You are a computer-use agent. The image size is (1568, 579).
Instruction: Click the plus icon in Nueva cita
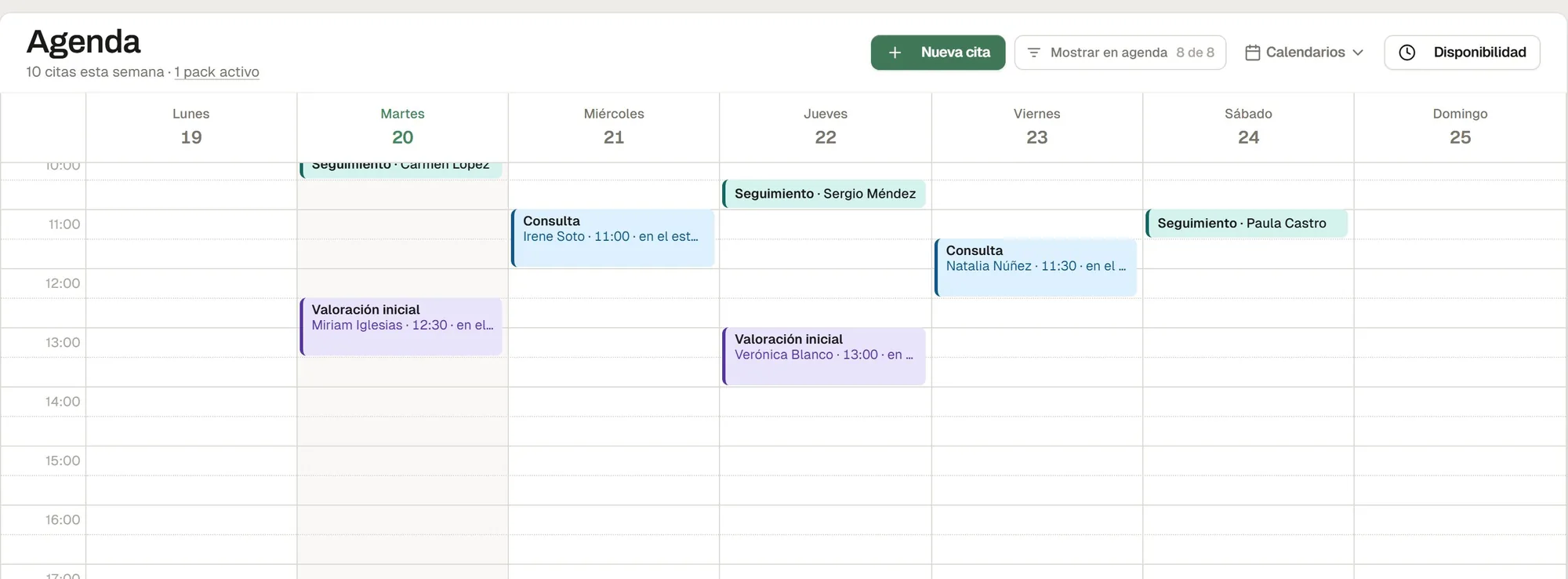pyautogui.click(x=895, y=53)
